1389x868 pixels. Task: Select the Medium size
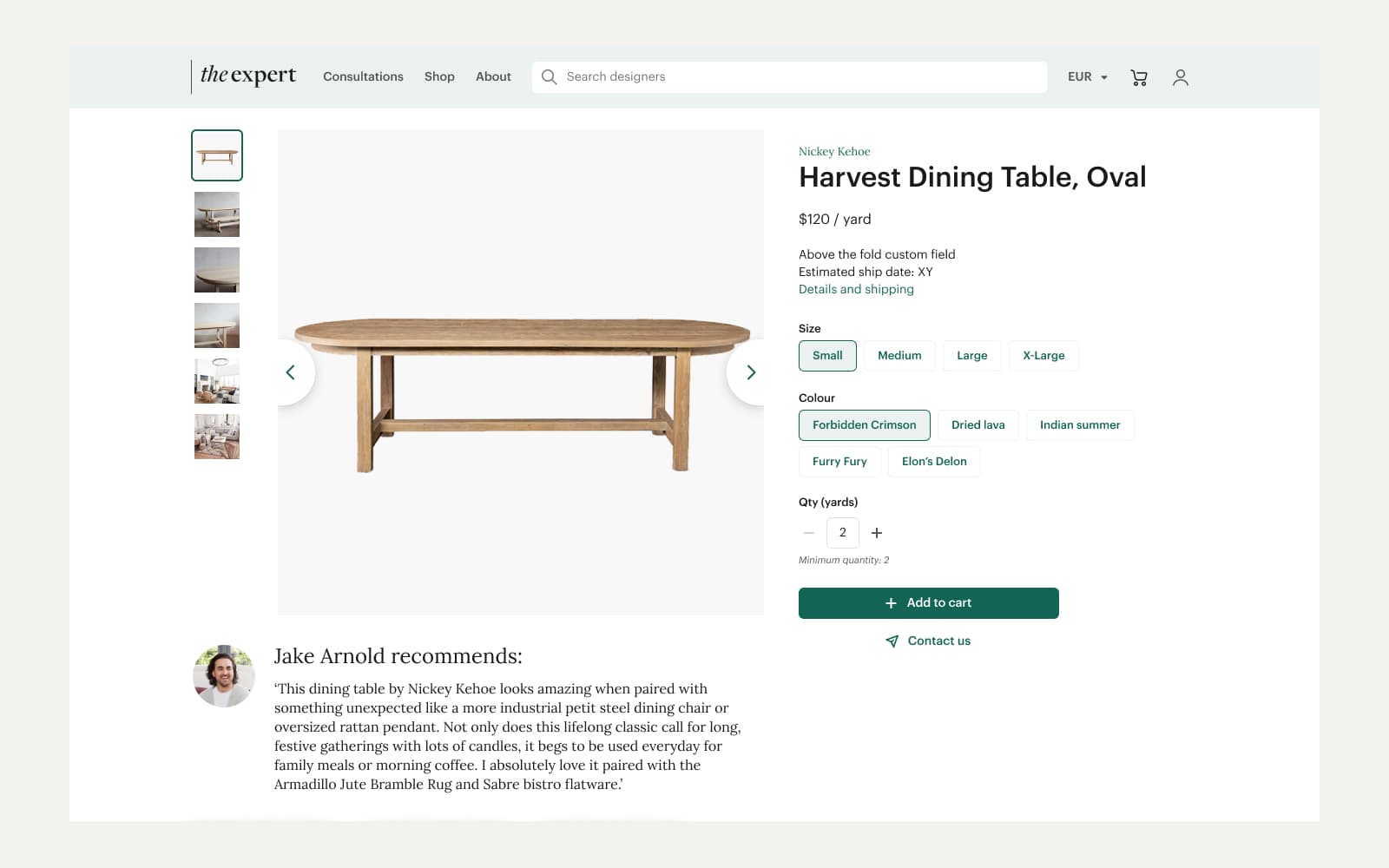click(899, 355)
